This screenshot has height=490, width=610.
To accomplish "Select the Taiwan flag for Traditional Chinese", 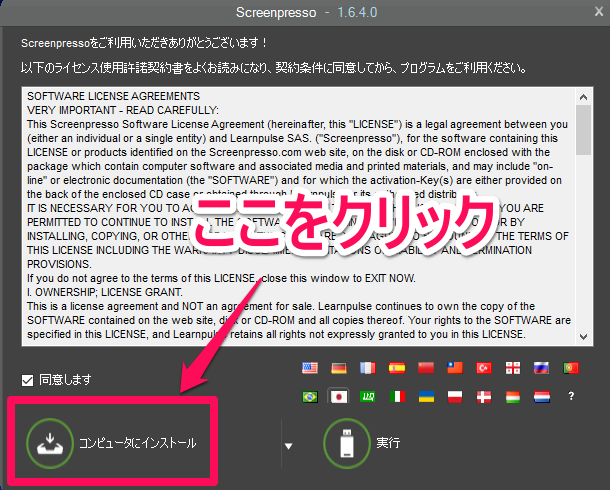I will (455, 368).
